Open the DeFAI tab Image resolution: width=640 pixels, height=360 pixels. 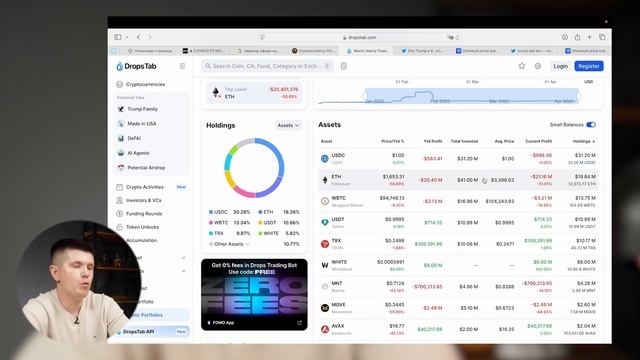point(134,138)
